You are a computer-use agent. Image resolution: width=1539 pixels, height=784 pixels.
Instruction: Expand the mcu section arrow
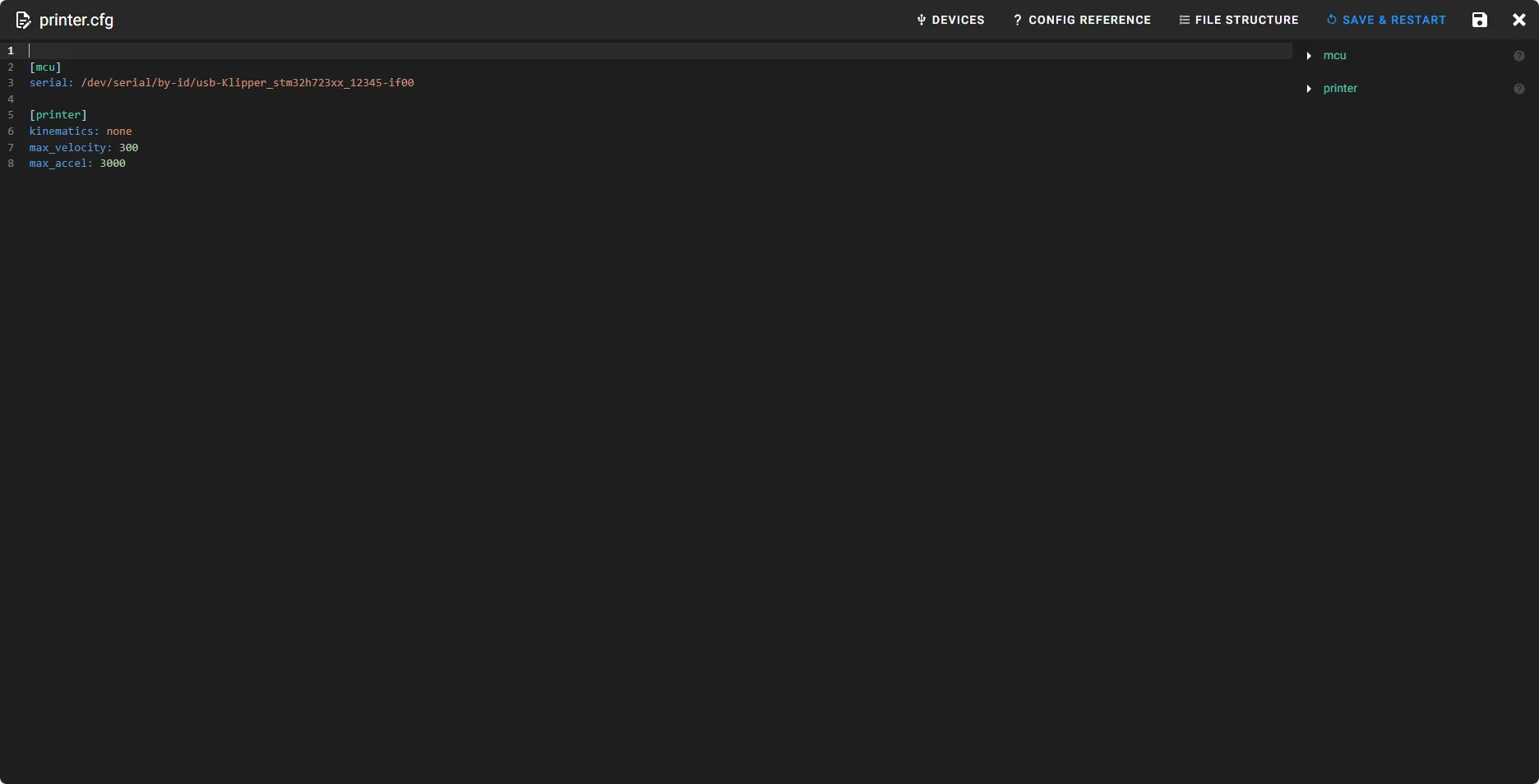(1309, 56)
